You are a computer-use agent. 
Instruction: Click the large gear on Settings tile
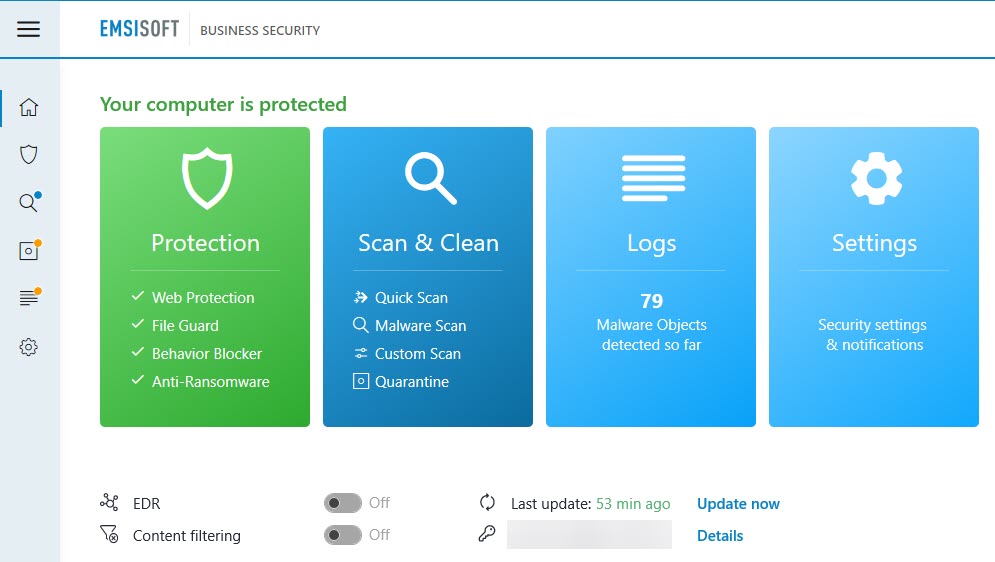point(876,178)
